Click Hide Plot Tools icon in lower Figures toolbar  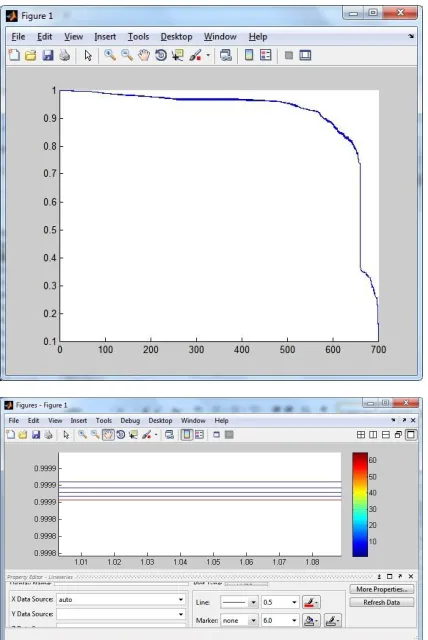tap(217, 435)
